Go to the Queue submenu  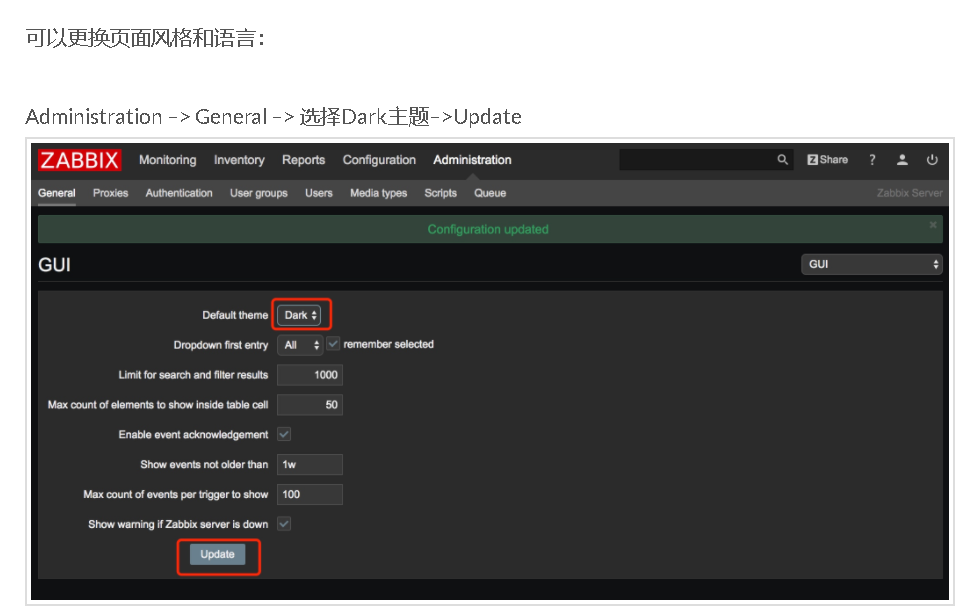[490, 193]
